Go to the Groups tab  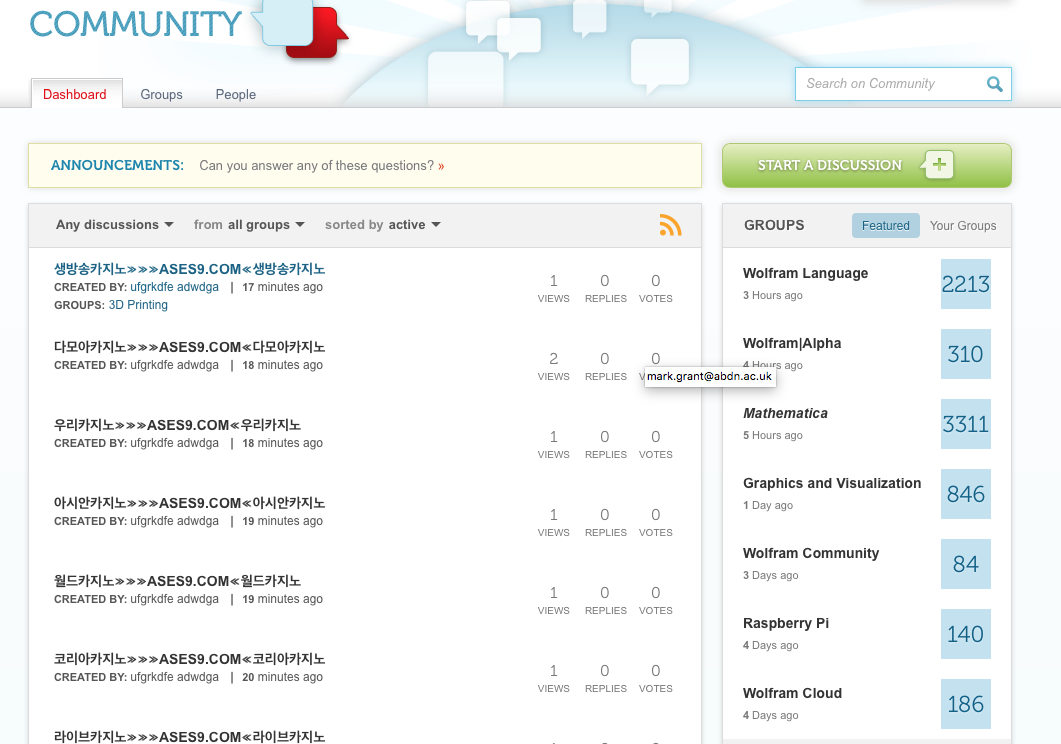click(x=162, y=94)
